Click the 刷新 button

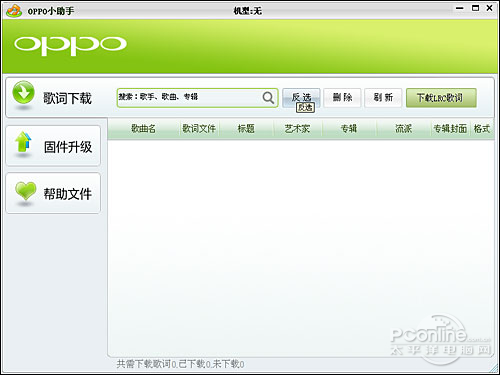383,98
